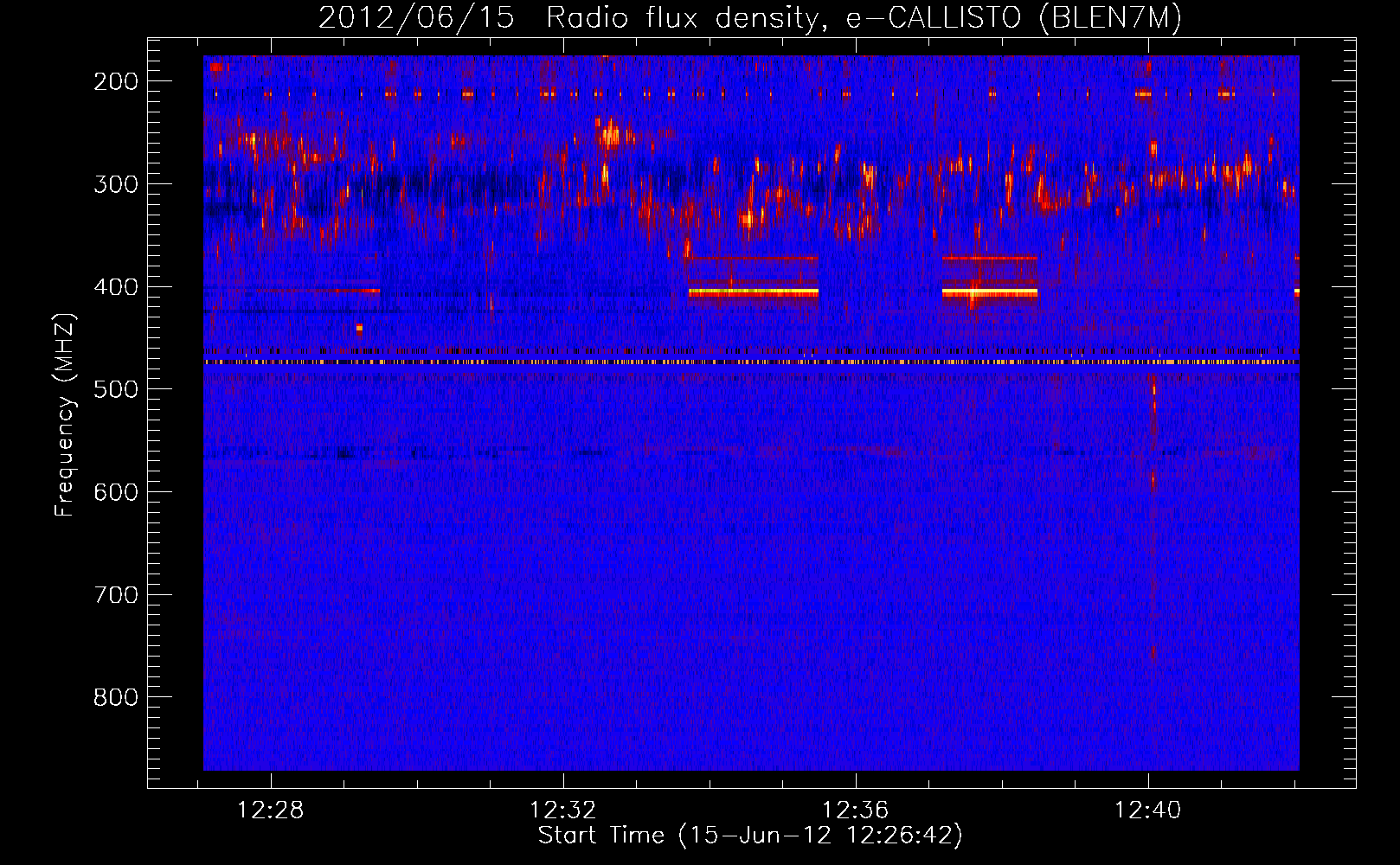Click the 400 frequency tick label
Screen dimensions: 1400x865
click(x=116, y=287)
